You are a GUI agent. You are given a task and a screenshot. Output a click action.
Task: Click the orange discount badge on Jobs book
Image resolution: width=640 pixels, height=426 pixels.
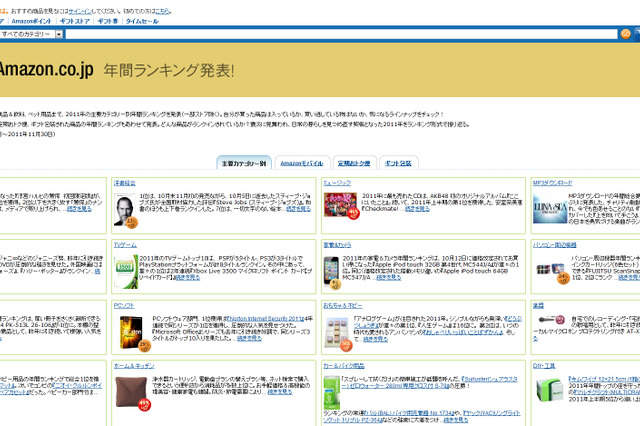131,222
